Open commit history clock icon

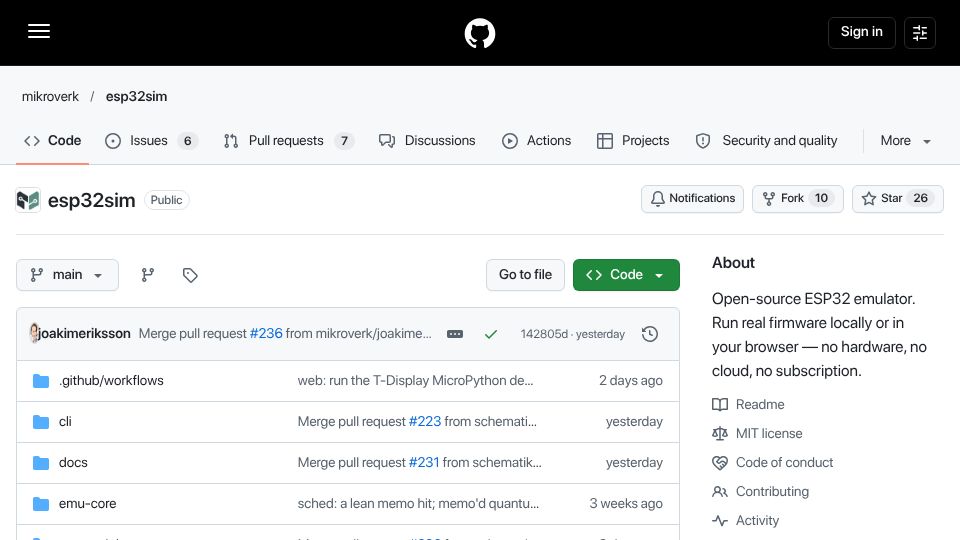(x=650, y=334)
